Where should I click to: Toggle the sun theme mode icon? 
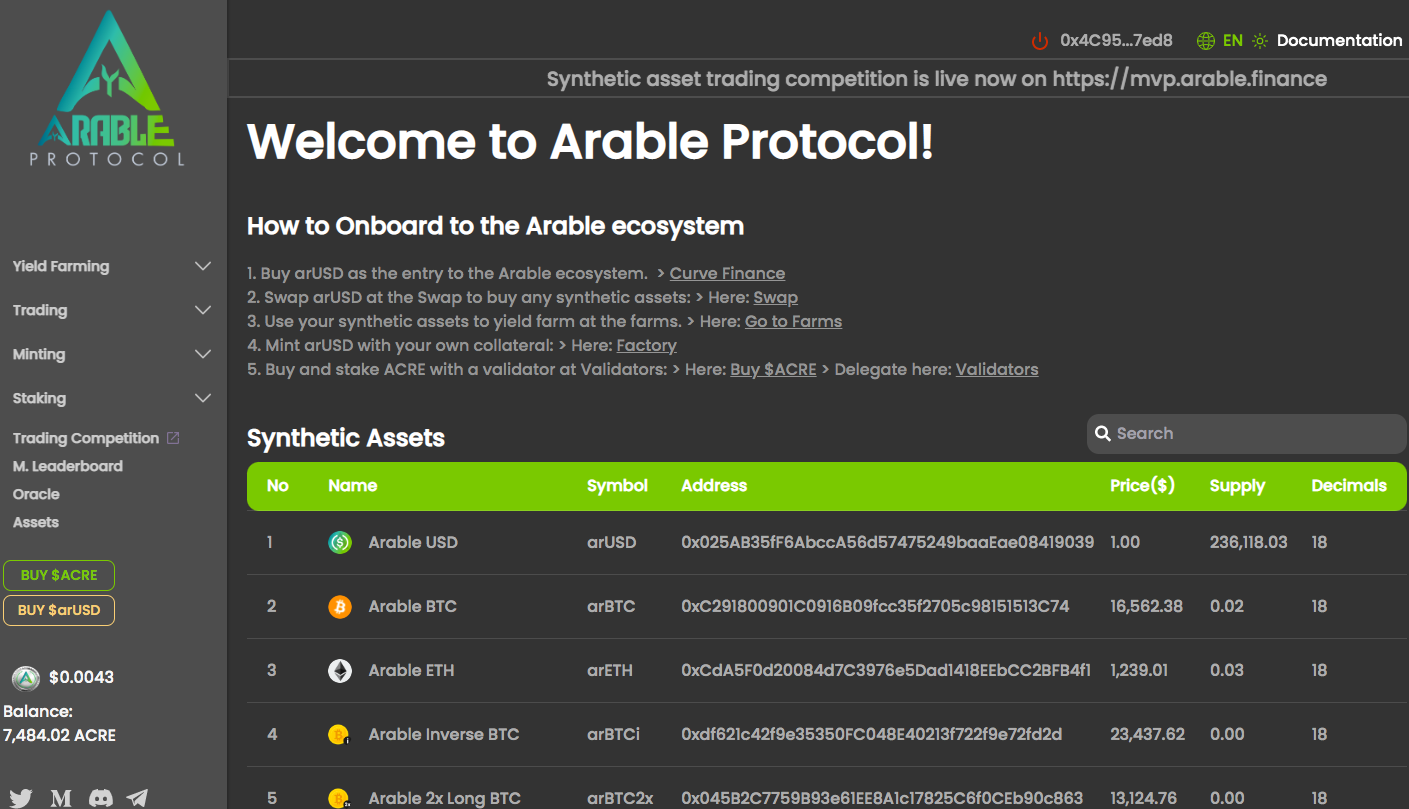tap(1260, 41)
